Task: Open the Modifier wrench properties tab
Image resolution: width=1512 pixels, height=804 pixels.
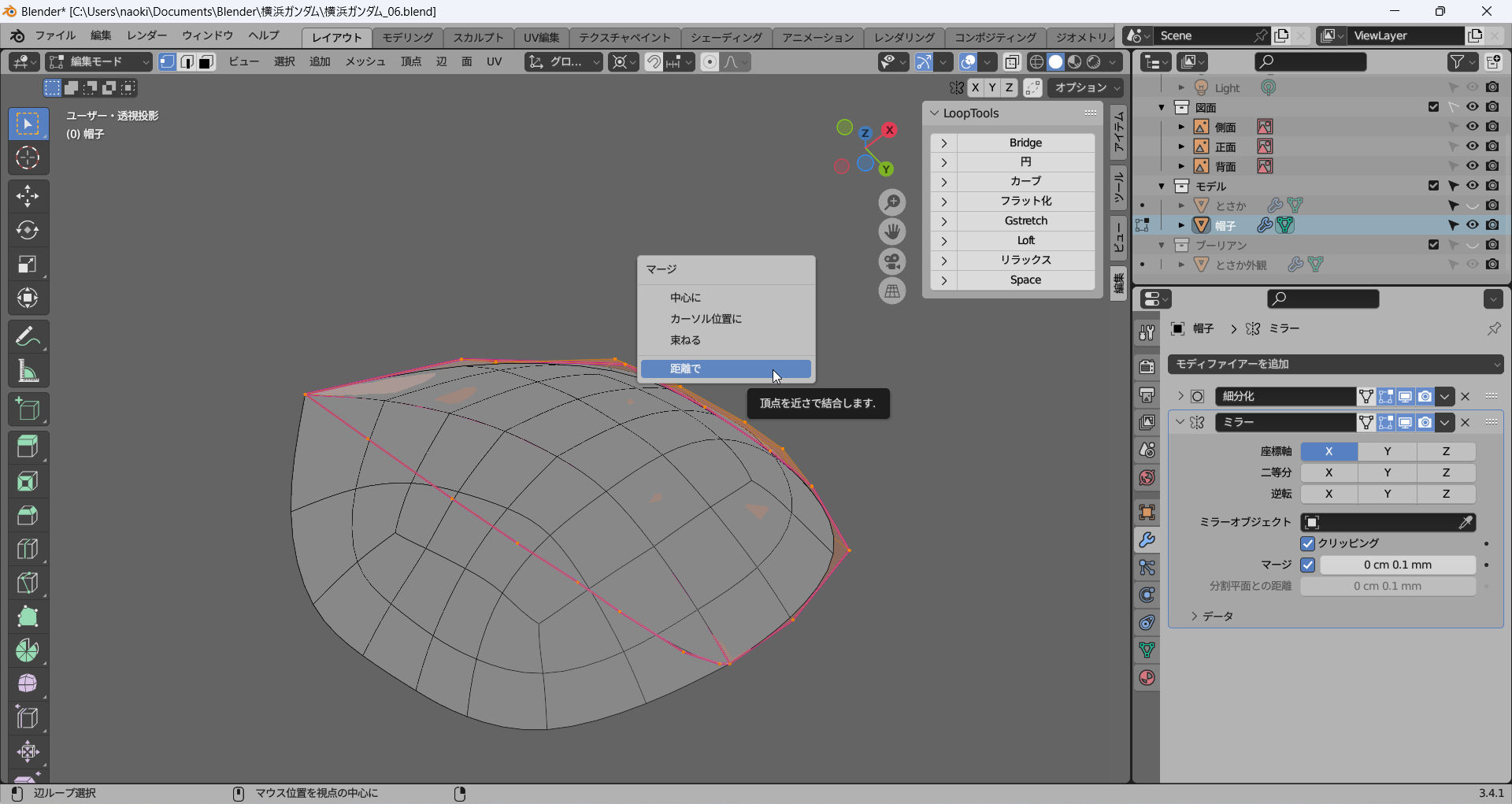Action: (x=1147, y=540)
